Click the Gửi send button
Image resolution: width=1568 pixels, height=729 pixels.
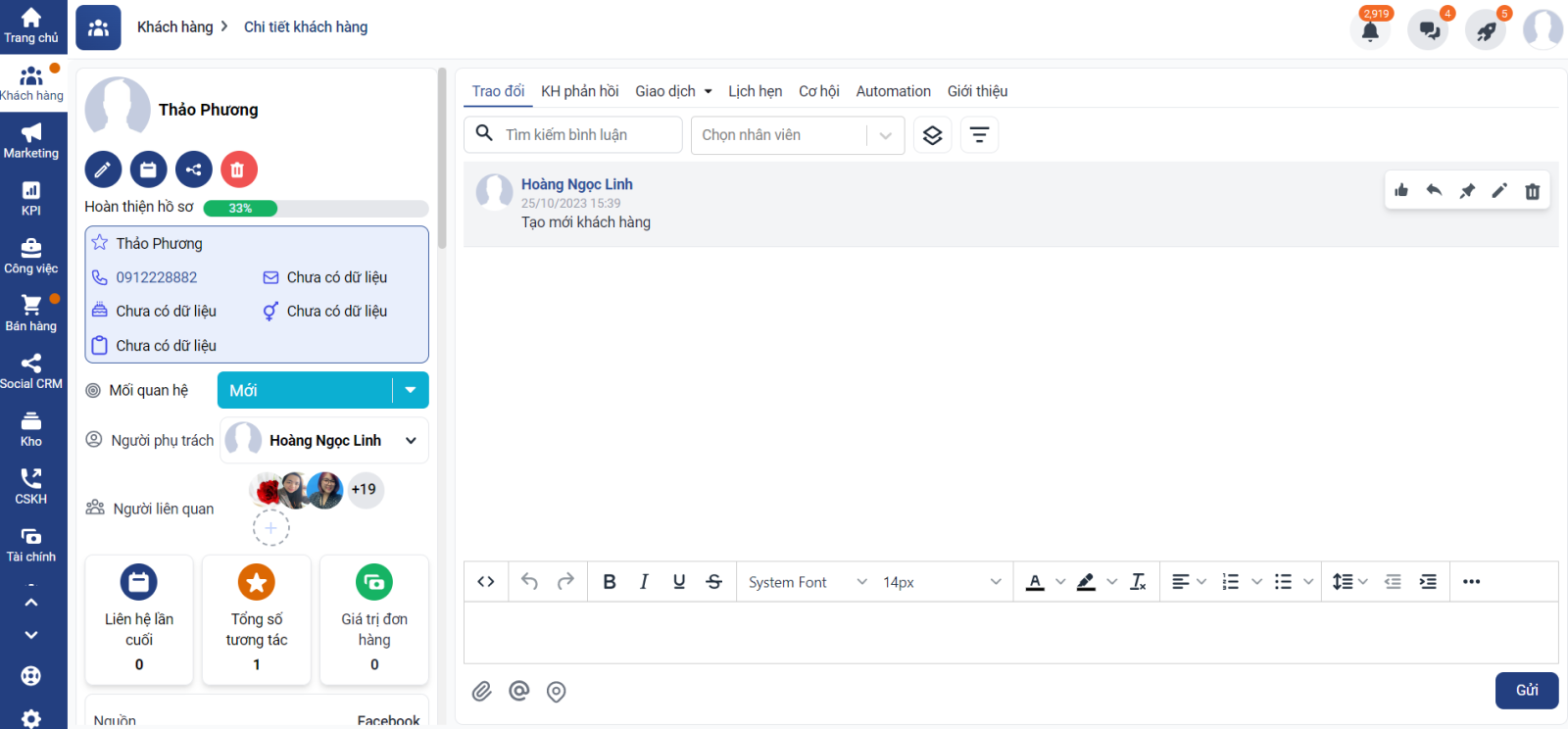click(x=1526, y=691)
